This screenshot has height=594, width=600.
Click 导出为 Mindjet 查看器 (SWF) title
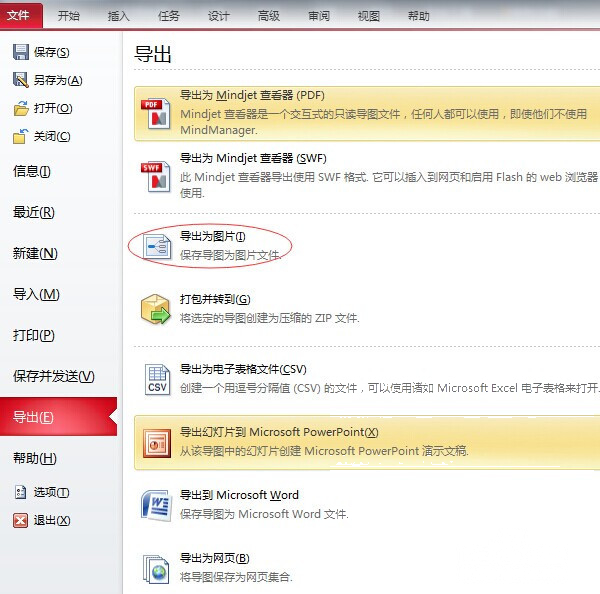(253, 158)
